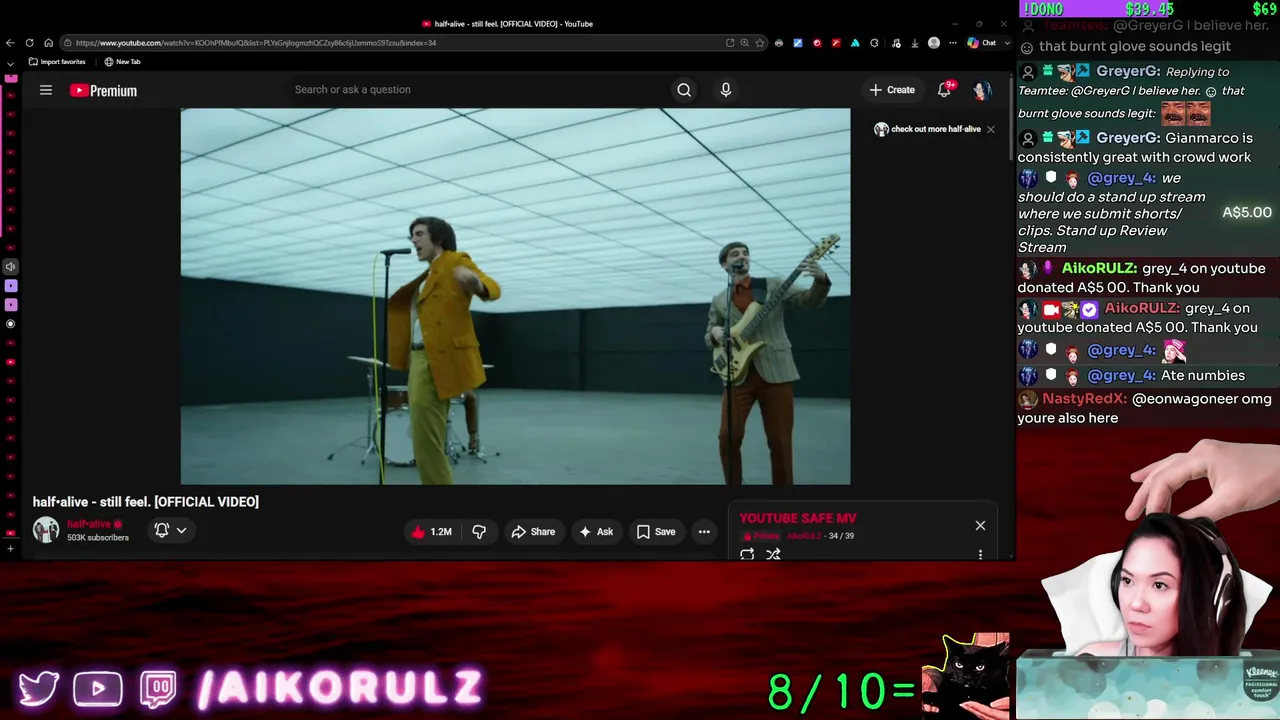This screenshot has height=720, width=1280.
Task: Open the YouTube guide hamburger menu
Action: click(x=46, y=90)
